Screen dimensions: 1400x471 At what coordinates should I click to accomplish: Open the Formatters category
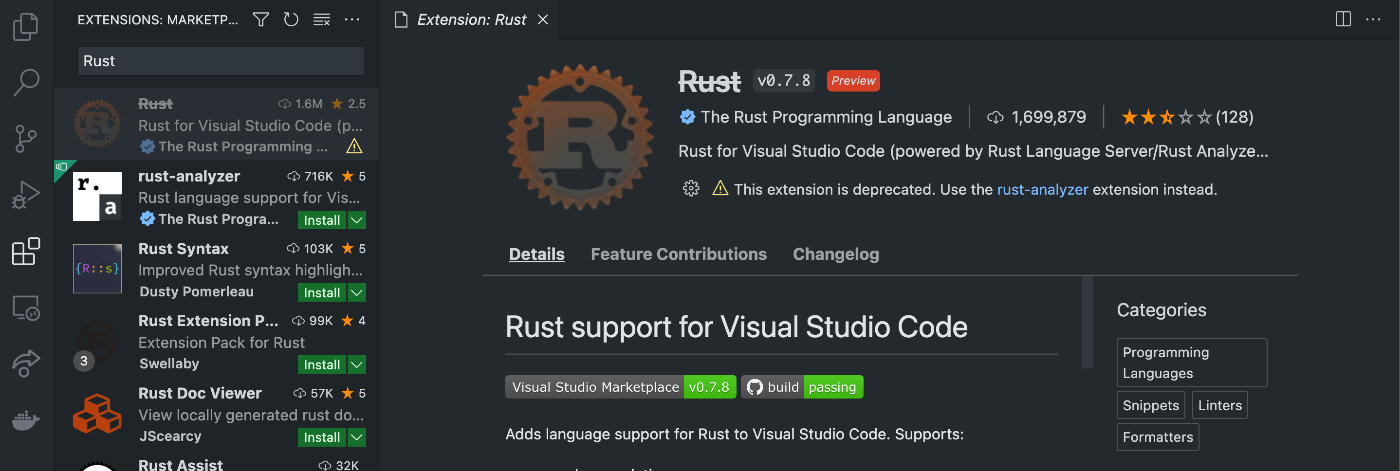(1158, 437)
